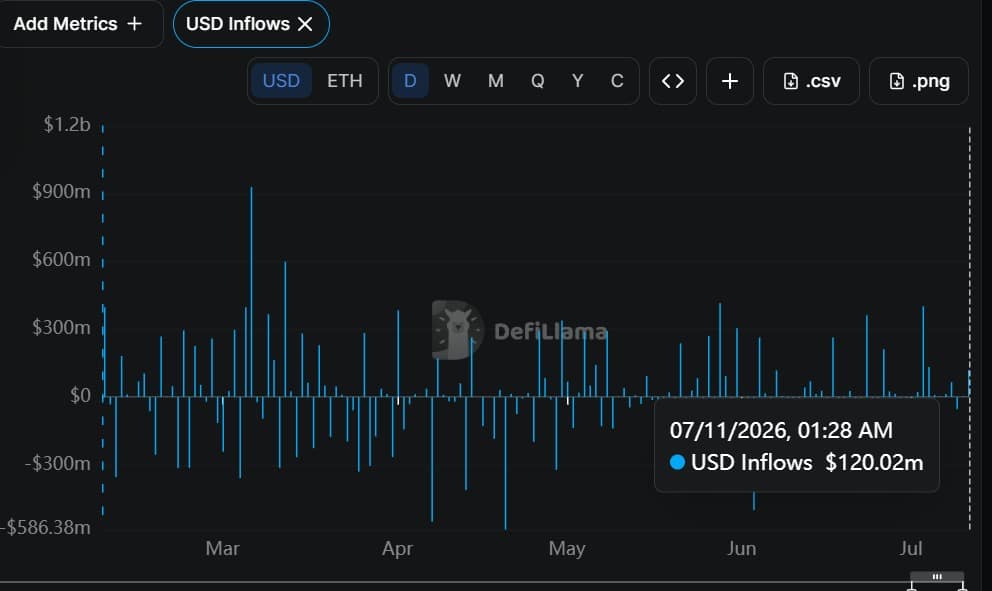Screen dimensions: 992x591
Task: Click the $600m y-axis label
Action: (61, 259)
